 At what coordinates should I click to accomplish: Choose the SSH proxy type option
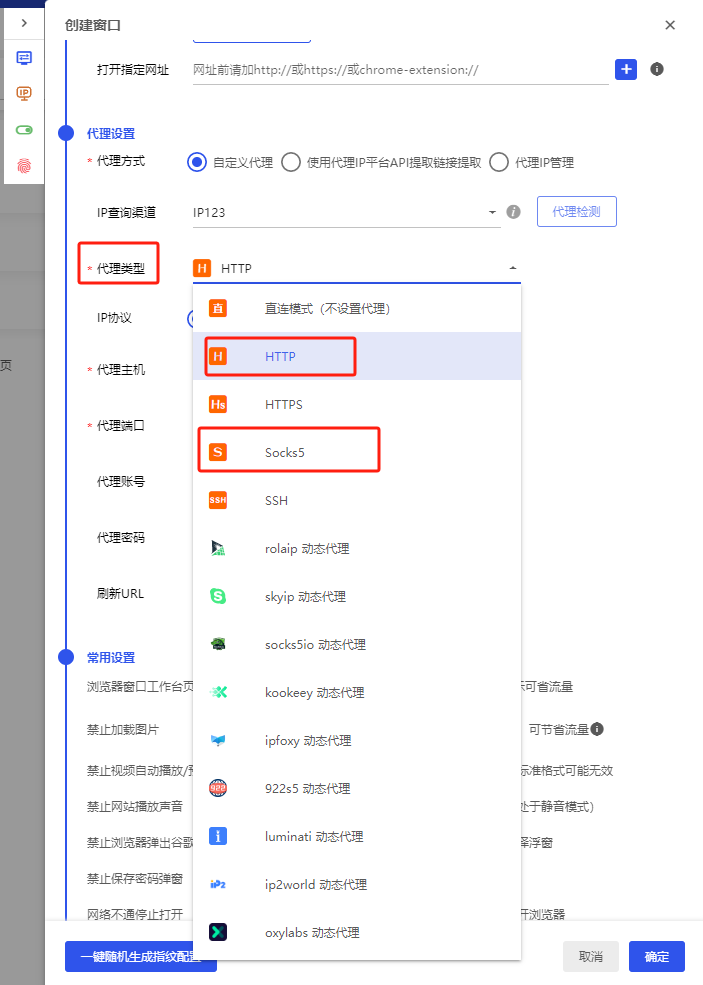coord(357,501)
